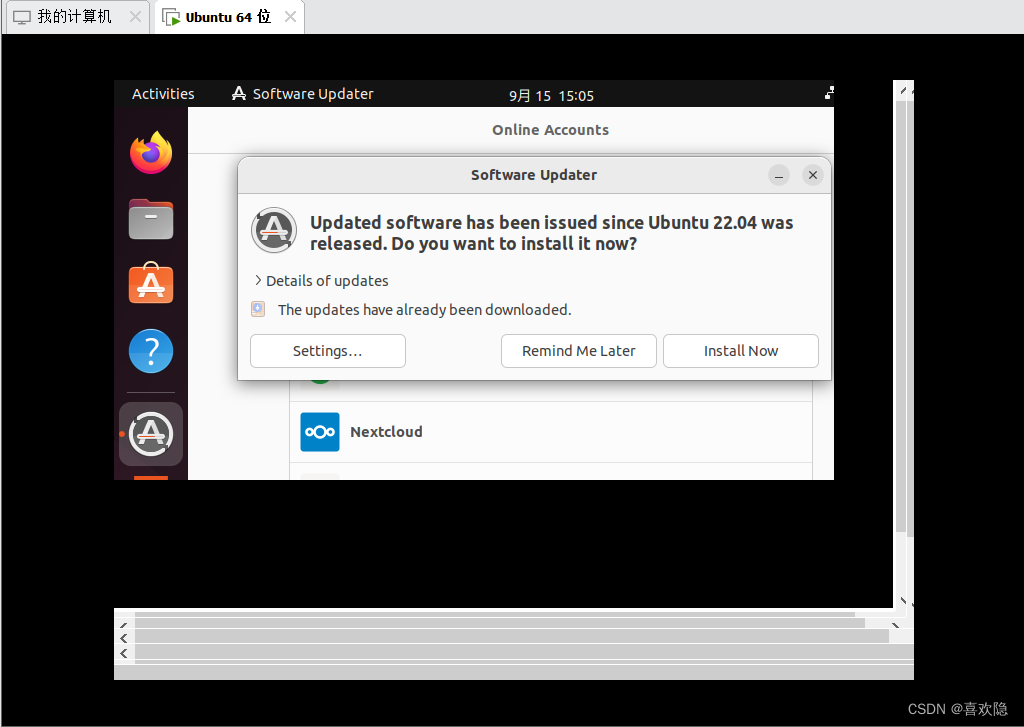The image size is (1024, 727).
Task: Click the Online Accounts window title
Action: click(x=551, y=130)
